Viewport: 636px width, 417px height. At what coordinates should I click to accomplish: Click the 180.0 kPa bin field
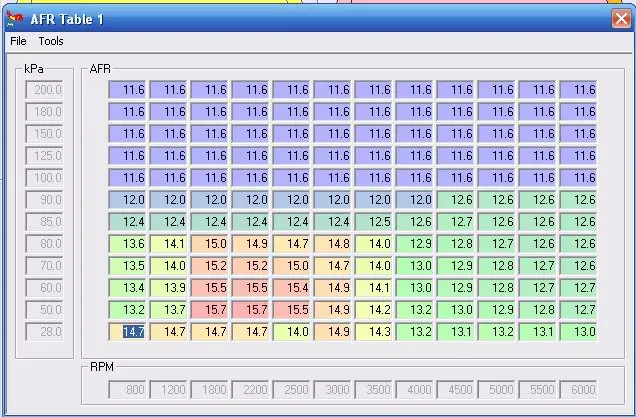(44, 112)
